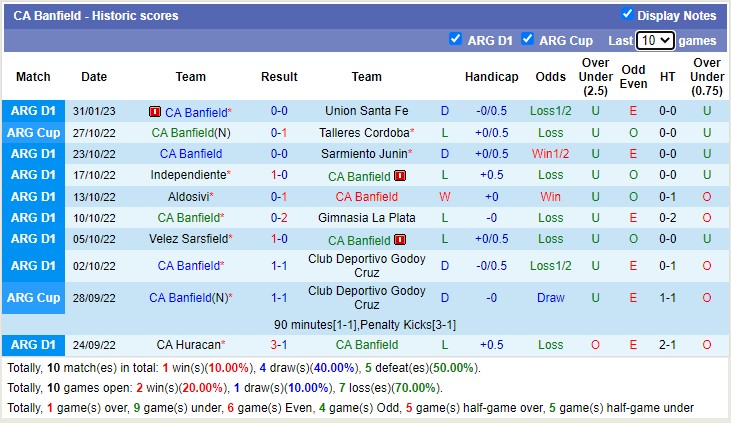The height and width of the screenshot is (423, 731).
Task: Click Win1/2 odds in Sarmiento Junin row
Action: click(551, 154)
